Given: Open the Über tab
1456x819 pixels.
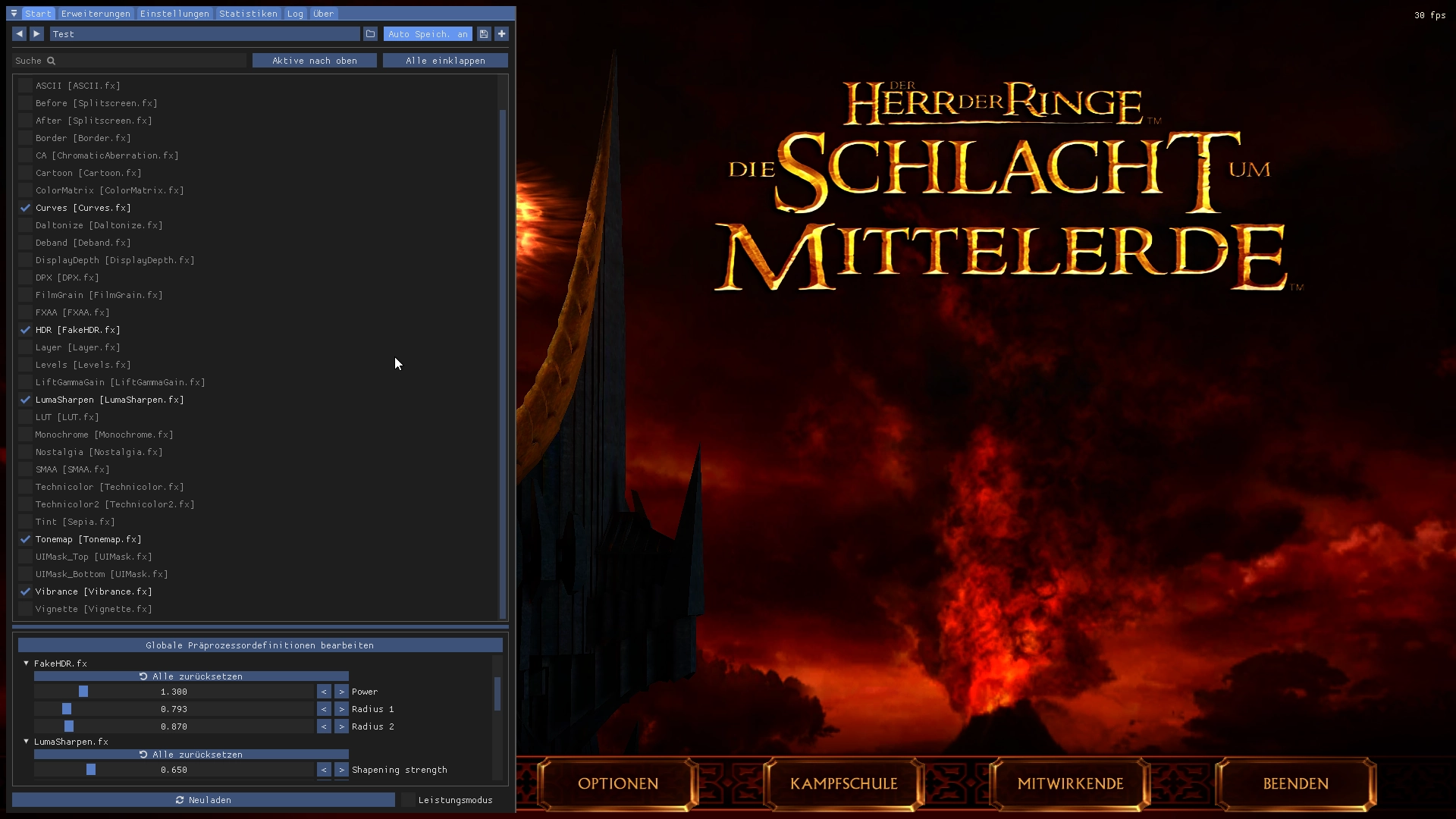Looking at the screenshot, I should tap(324, 14).
